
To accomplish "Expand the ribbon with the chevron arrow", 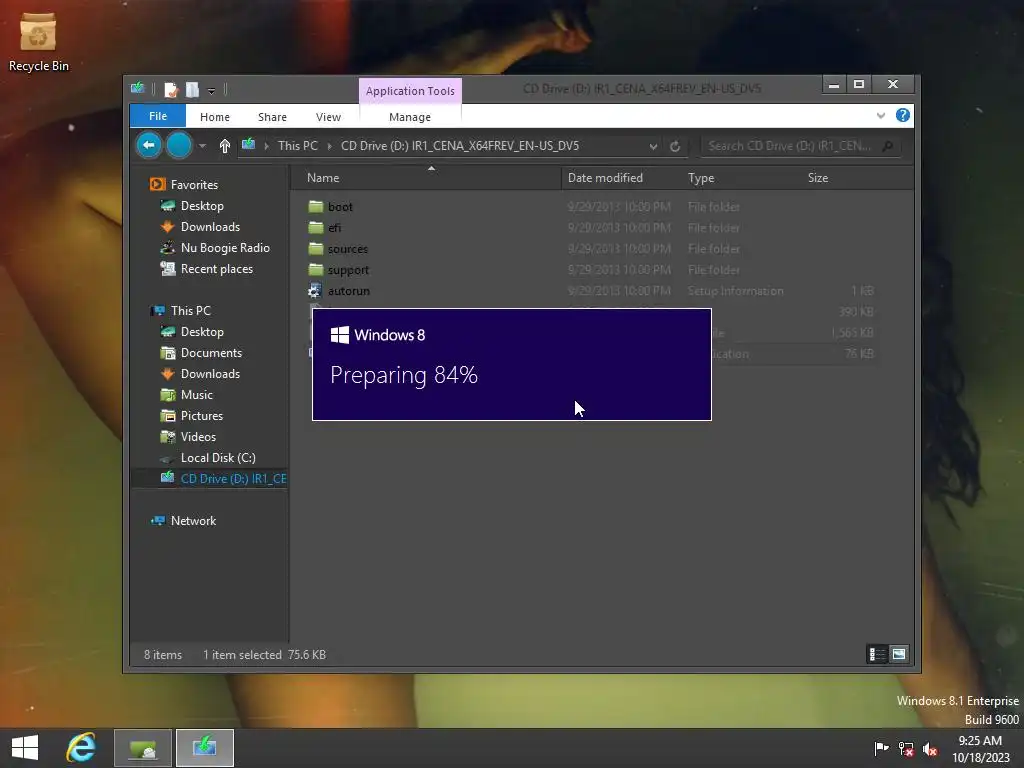I will [881, 116].
